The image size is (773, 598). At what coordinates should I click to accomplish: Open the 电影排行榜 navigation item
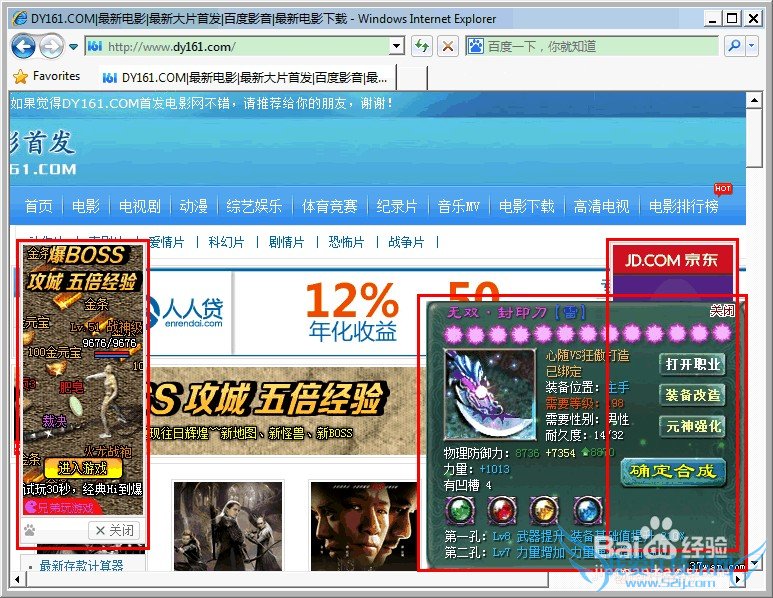point(684,206)
